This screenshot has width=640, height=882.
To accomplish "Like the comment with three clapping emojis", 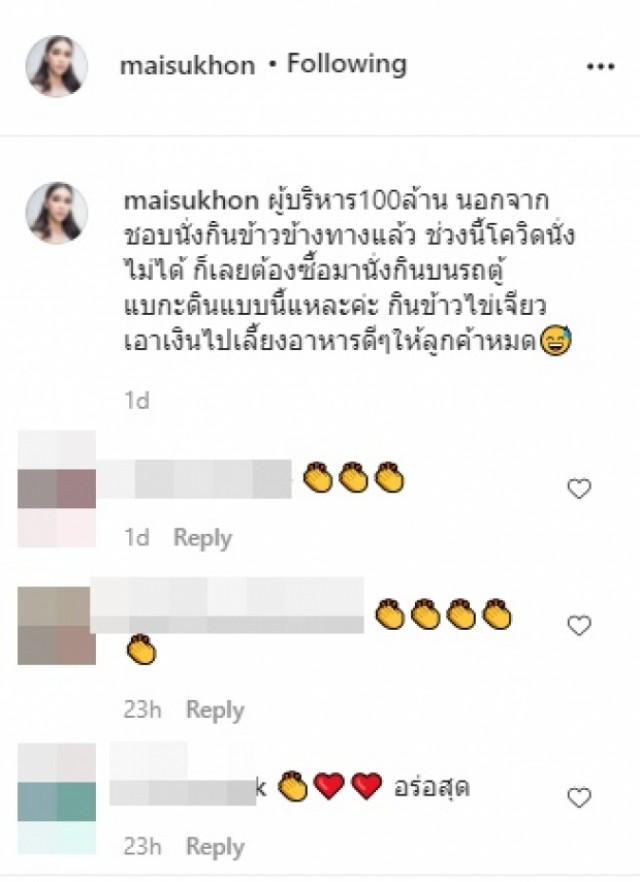I will [579, 488].
